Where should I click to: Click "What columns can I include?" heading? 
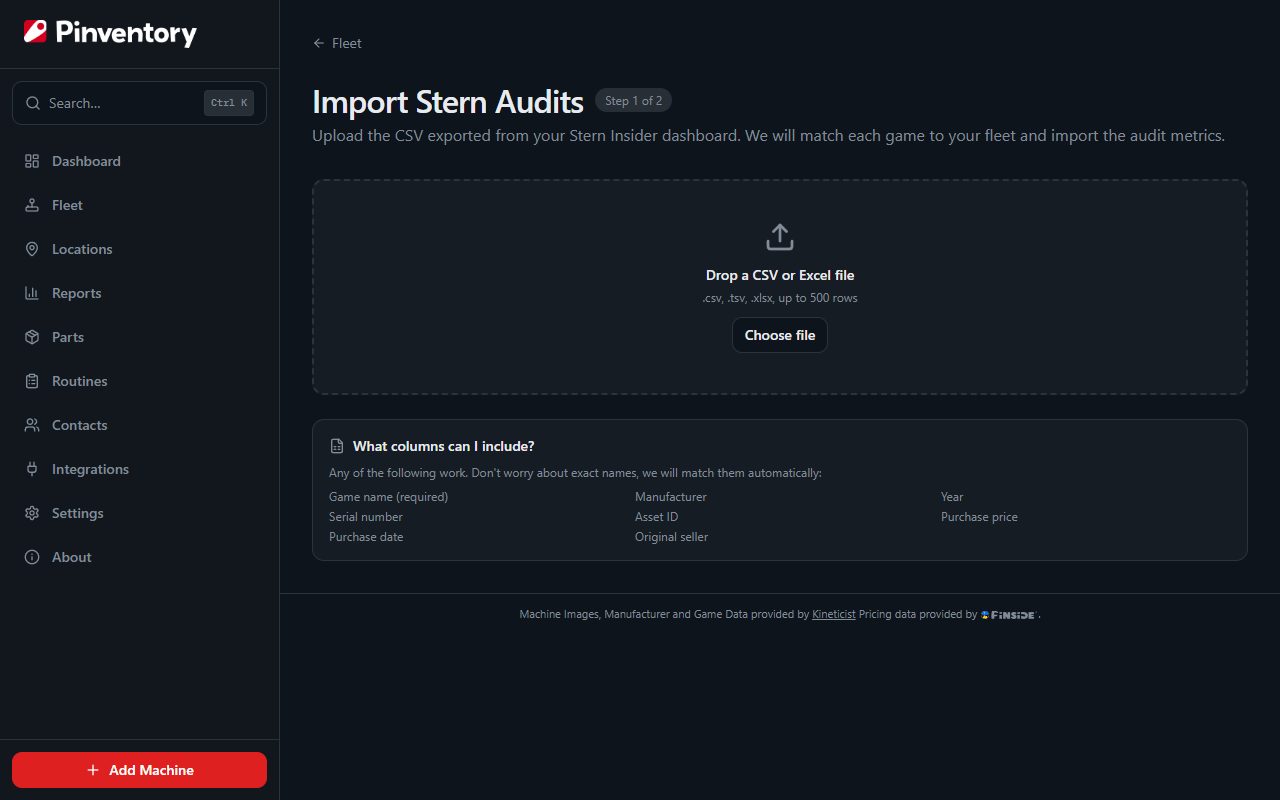tap(443, 446)
